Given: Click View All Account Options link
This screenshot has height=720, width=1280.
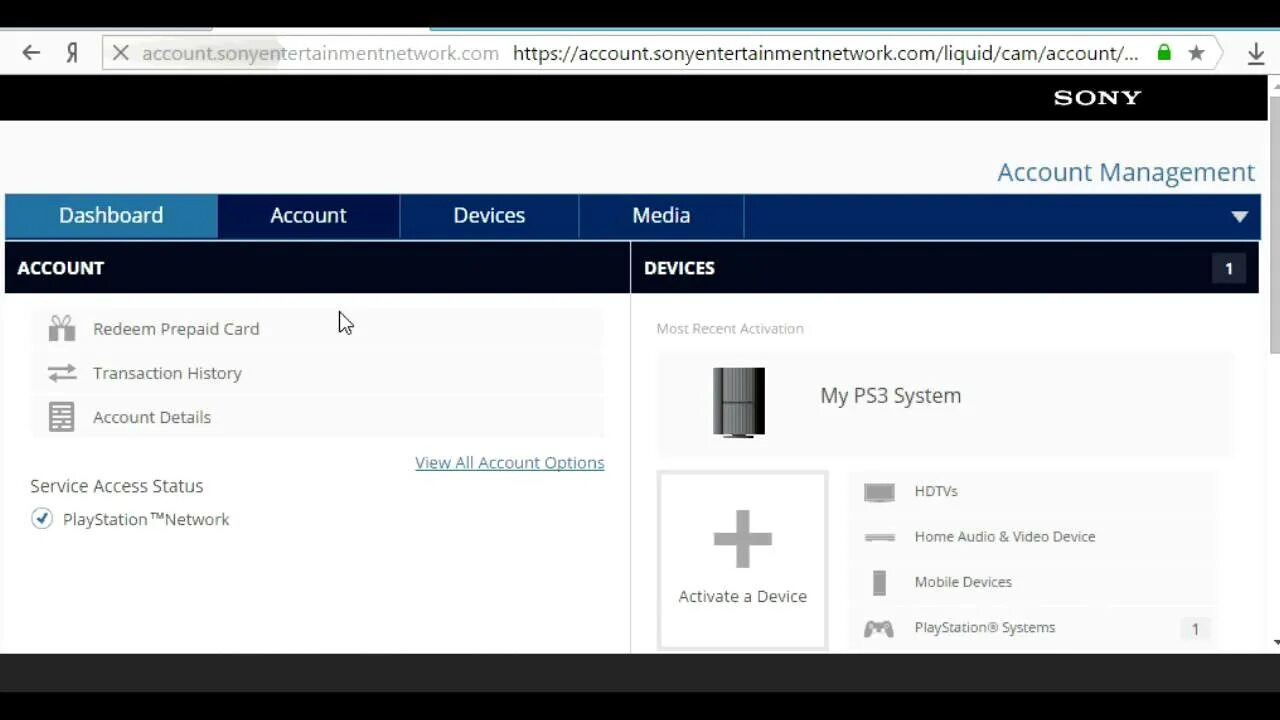Looking at the screenshot, I should [x=510, y=463].
